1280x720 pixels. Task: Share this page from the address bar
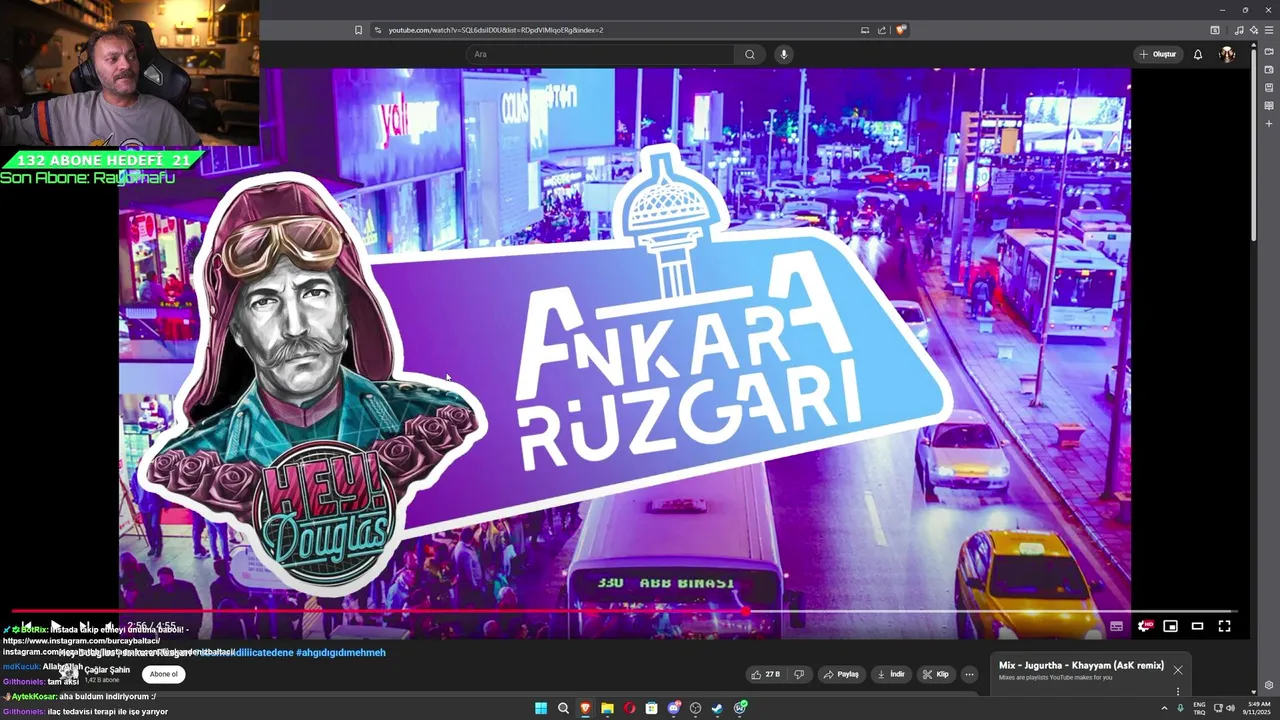pos(882,30)
